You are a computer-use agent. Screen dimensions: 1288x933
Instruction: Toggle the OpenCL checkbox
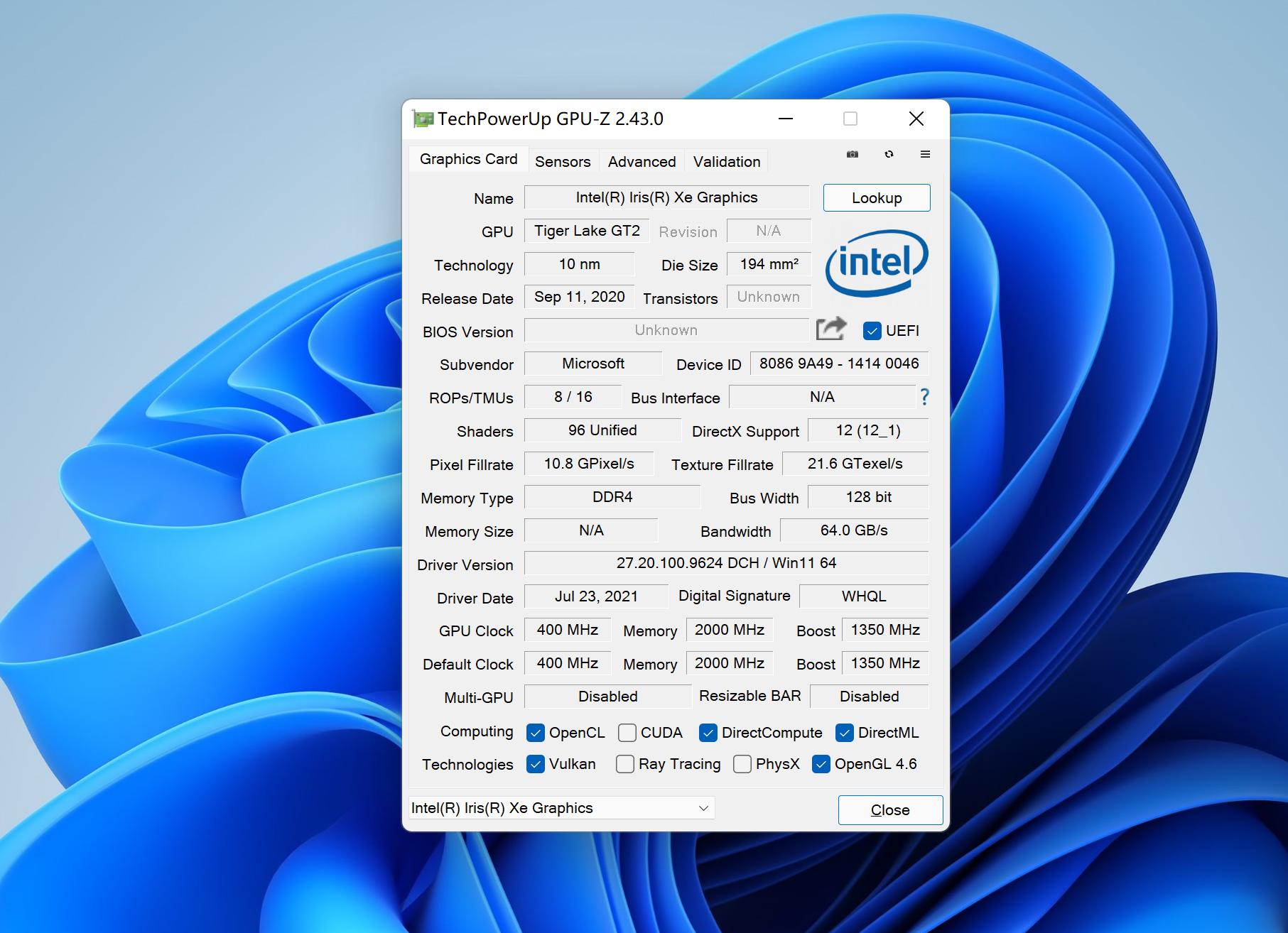pyautogui.click(x=536, y=733)
